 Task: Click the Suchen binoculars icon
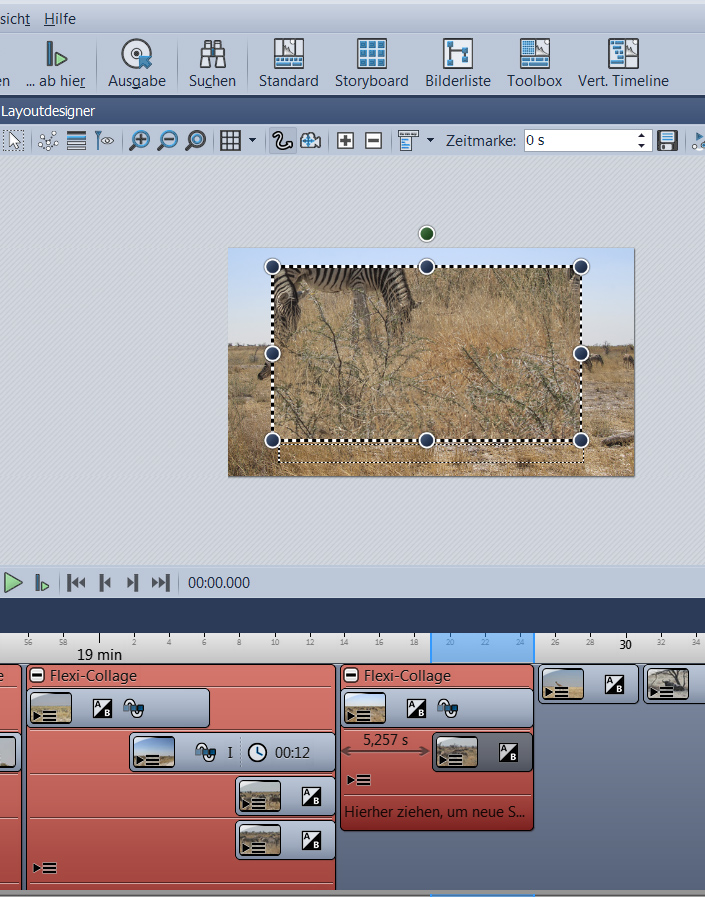coord(212,62)
